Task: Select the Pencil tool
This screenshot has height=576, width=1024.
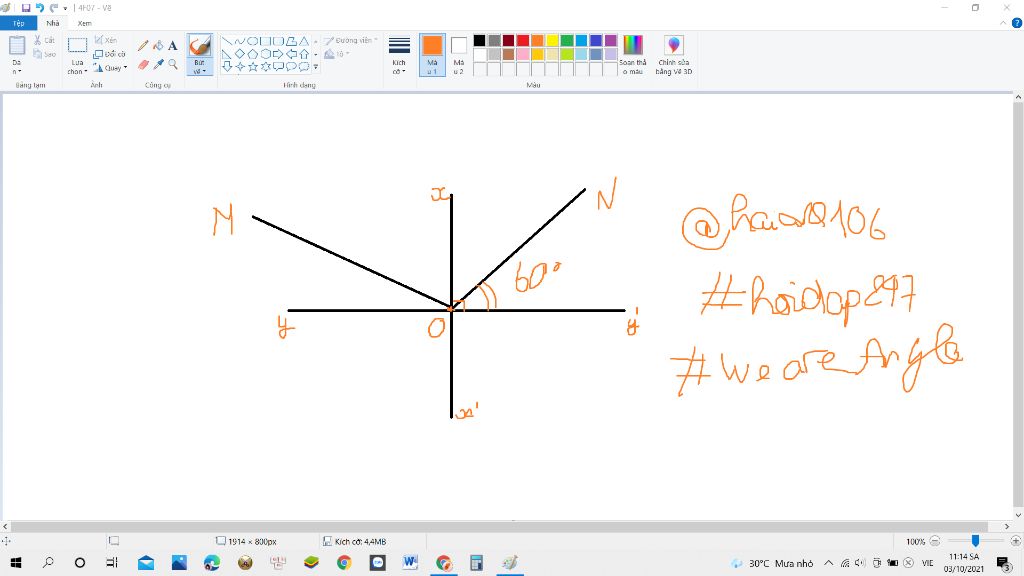Action: 143,46
